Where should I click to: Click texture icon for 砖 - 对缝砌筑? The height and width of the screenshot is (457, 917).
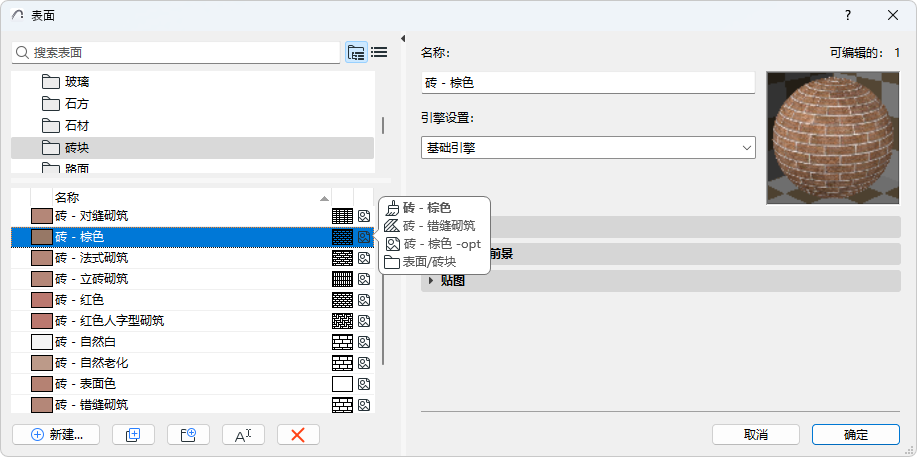(364, 216)
